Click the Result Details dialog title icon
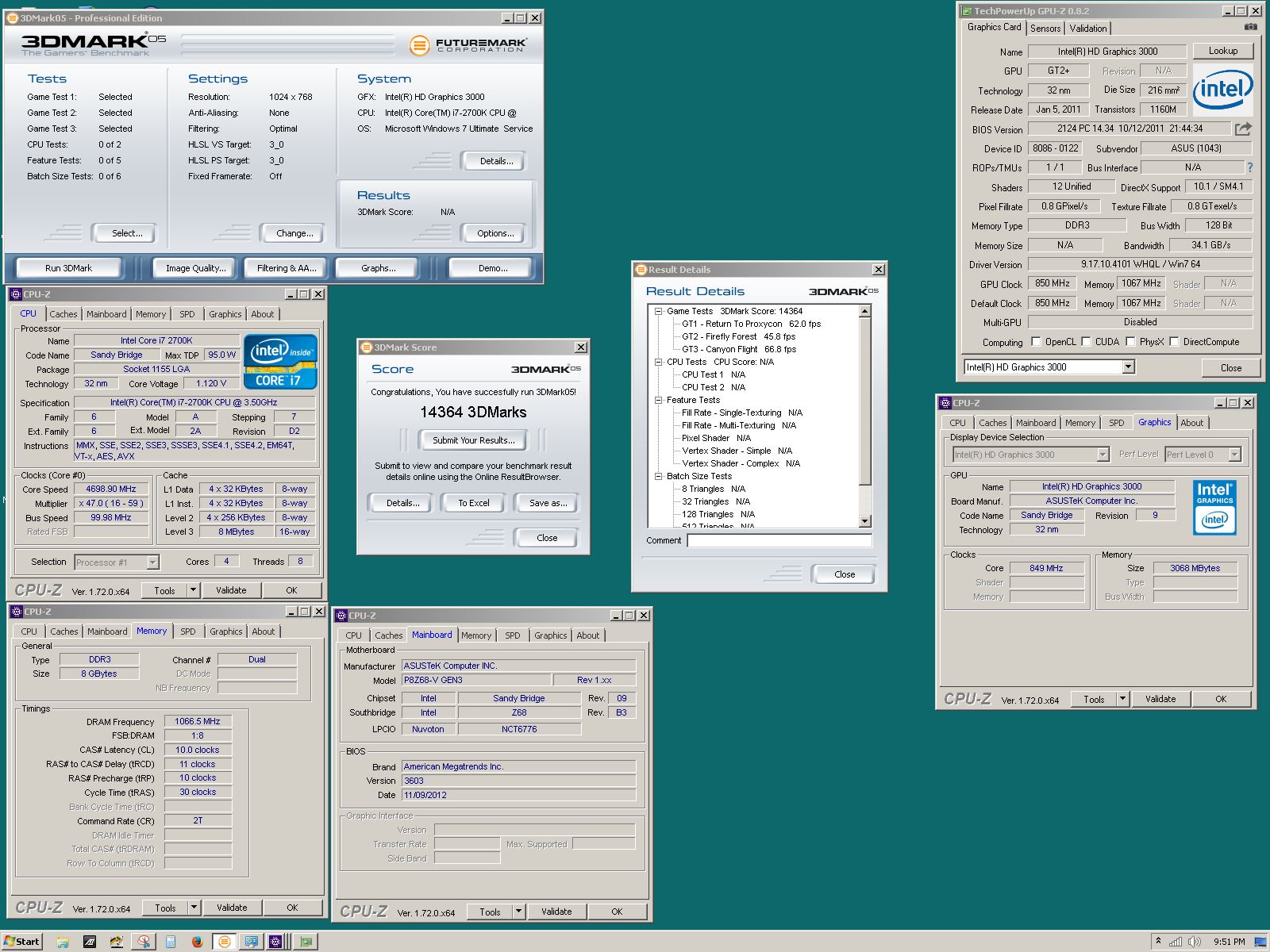 (641, 270)
